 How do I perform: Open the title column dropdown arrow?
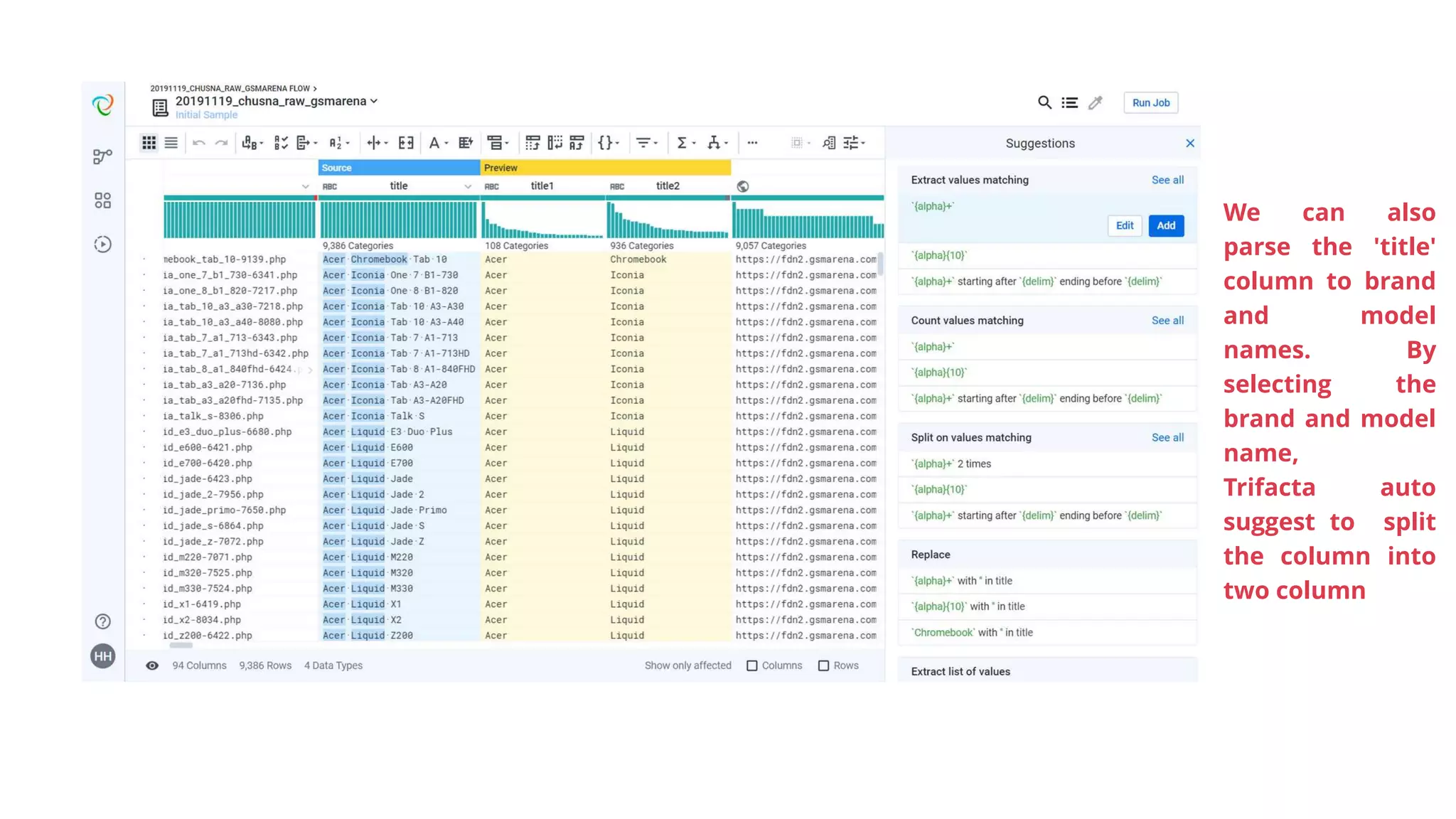468,186
